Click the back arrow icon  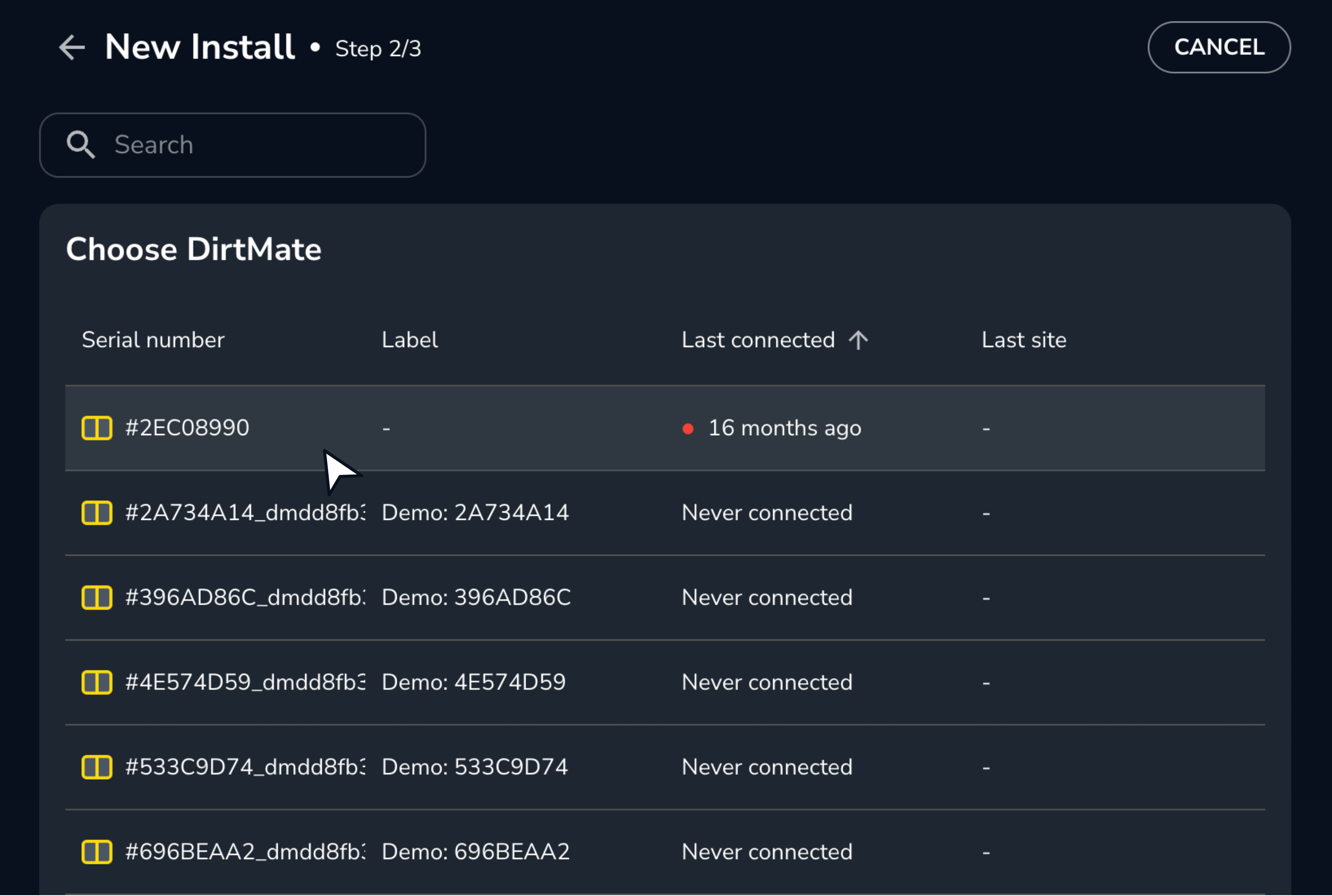tap(71, 47)
